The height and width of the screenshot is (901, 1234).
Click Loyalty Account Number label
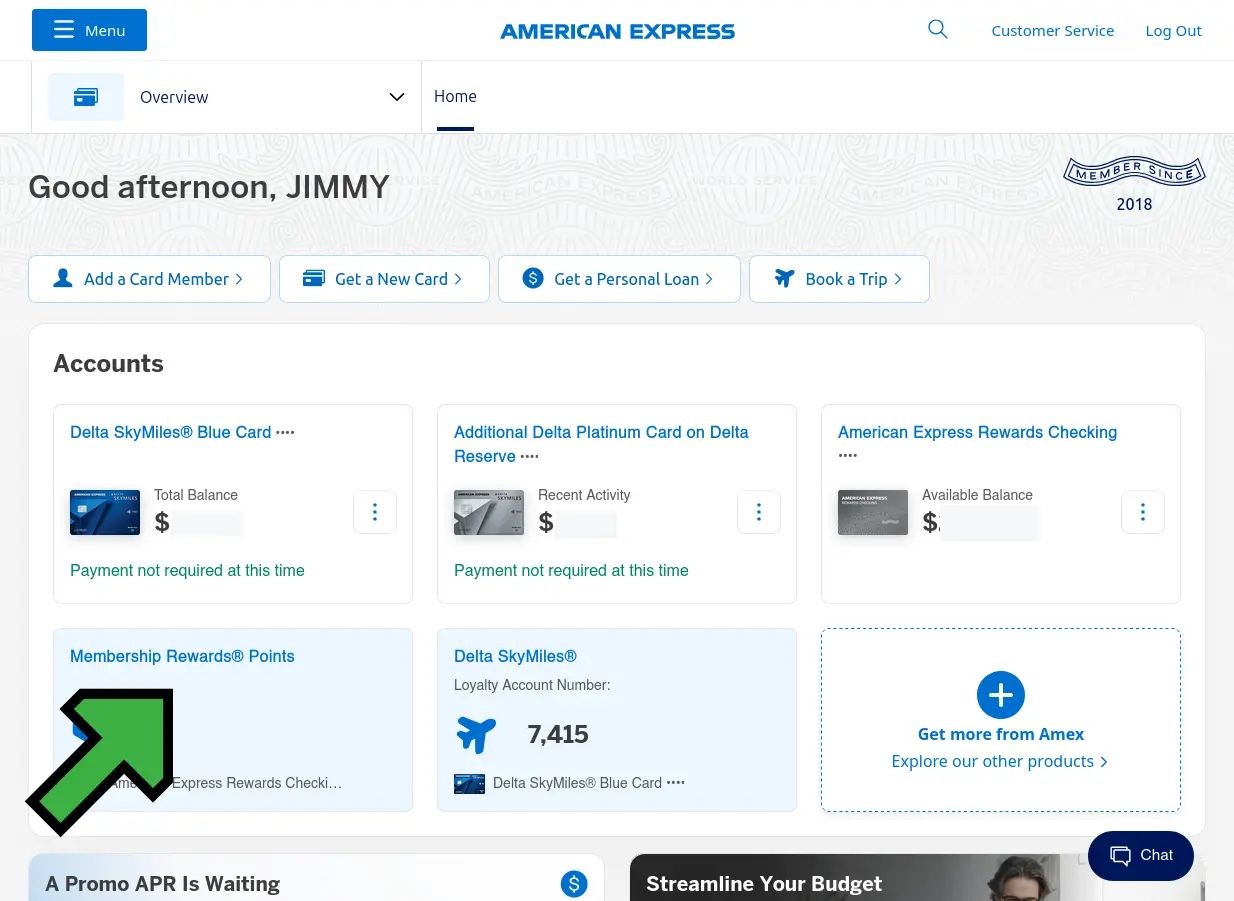(x=532, y=685)
